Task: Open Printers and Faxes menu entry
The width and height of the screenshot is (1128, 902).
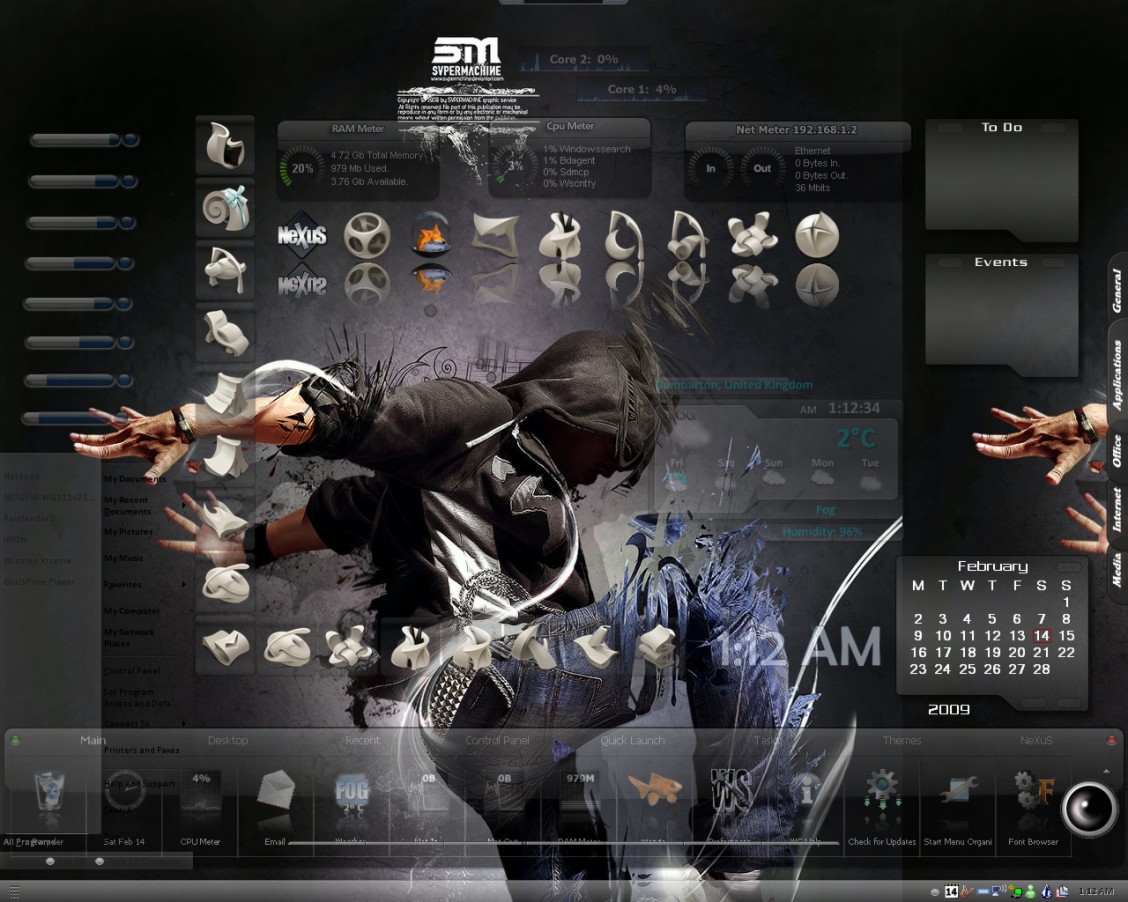Action: click(x=142, y=750)
